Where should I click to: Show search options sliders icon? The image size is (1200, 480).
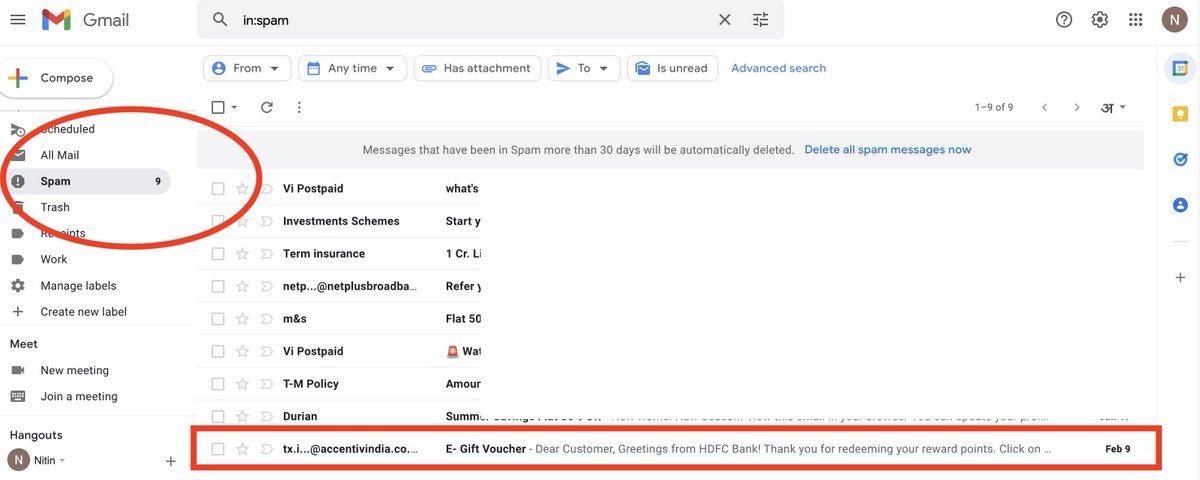tap(761, 20)
